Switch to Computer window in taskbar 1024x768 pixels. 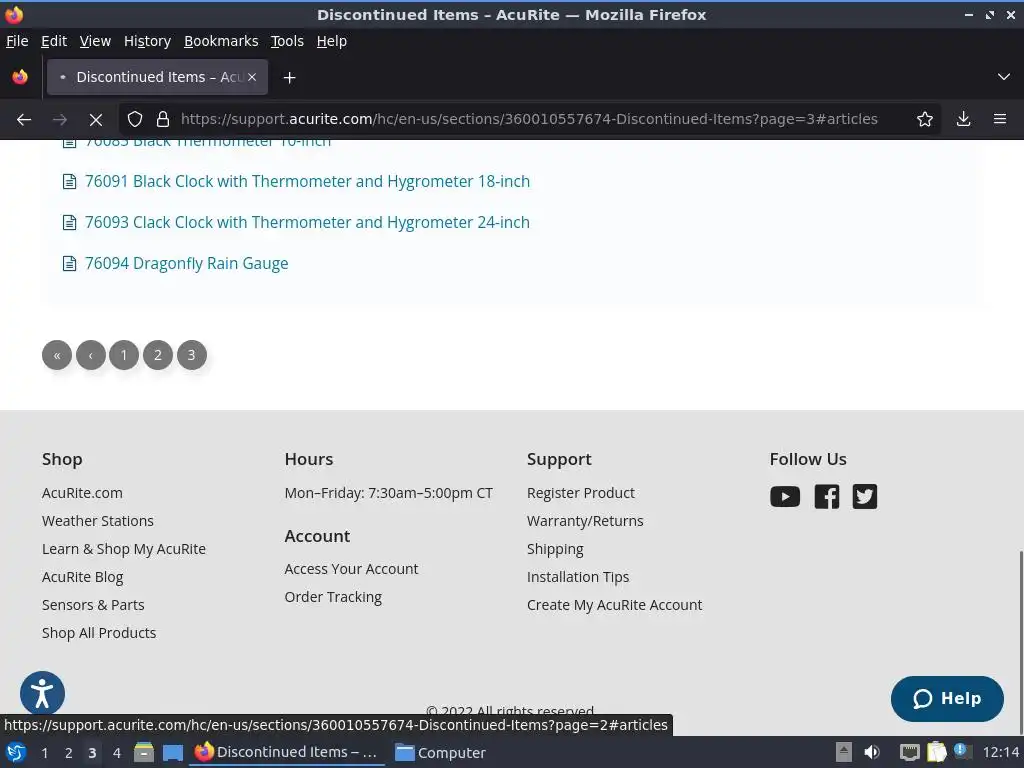pos(441,753)
